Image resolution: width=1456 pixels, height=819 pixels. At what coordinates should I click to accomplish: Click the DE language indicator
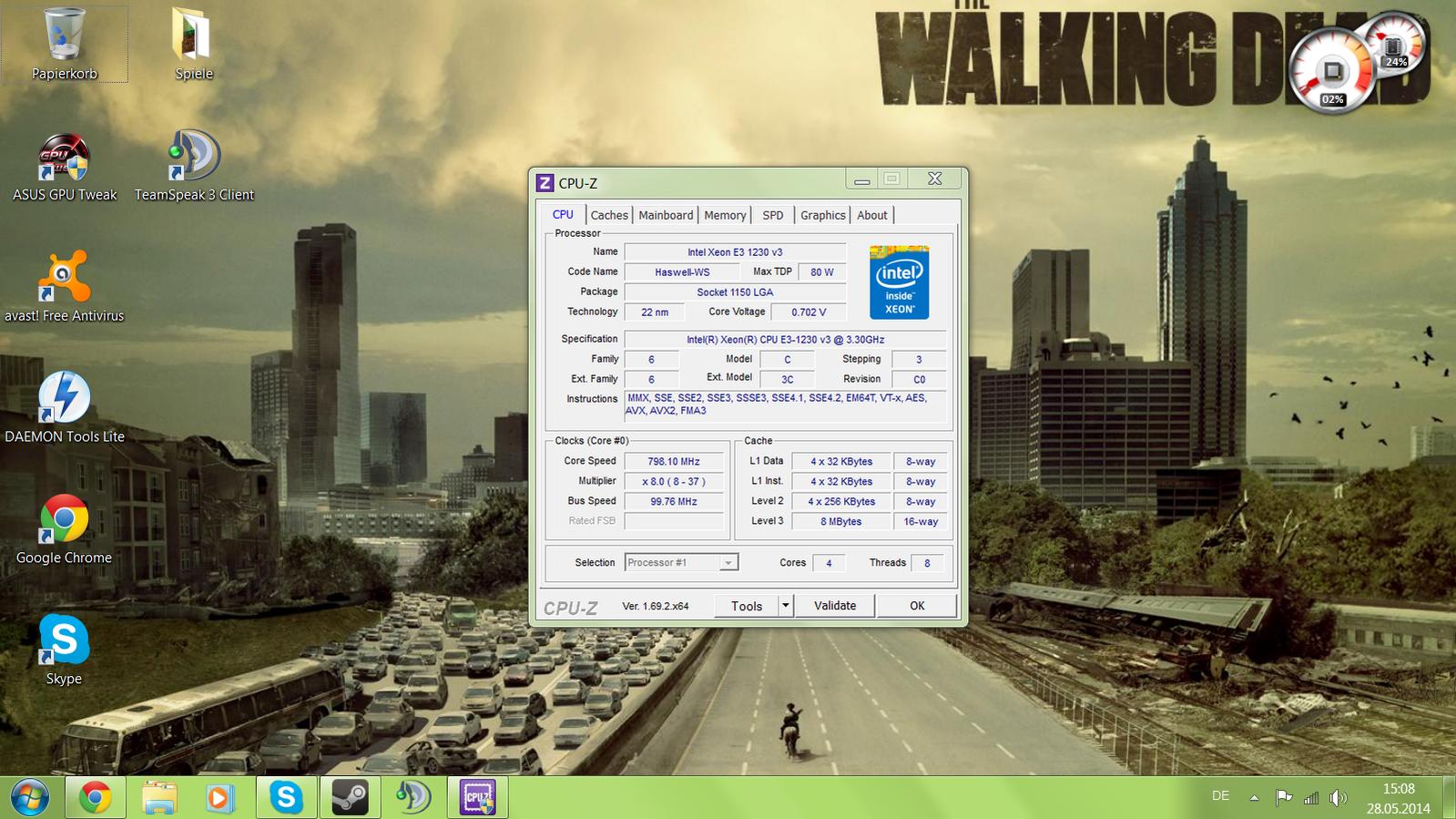(x=1221, y=796)
